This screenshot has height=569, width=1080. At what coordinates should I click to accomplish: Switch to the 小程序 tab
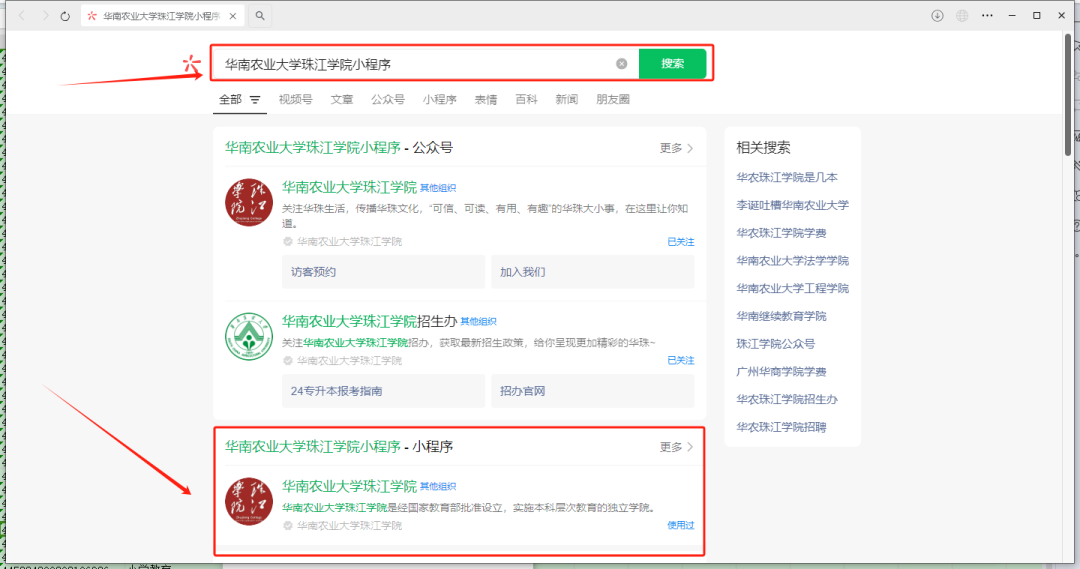(x=439, y=99)
